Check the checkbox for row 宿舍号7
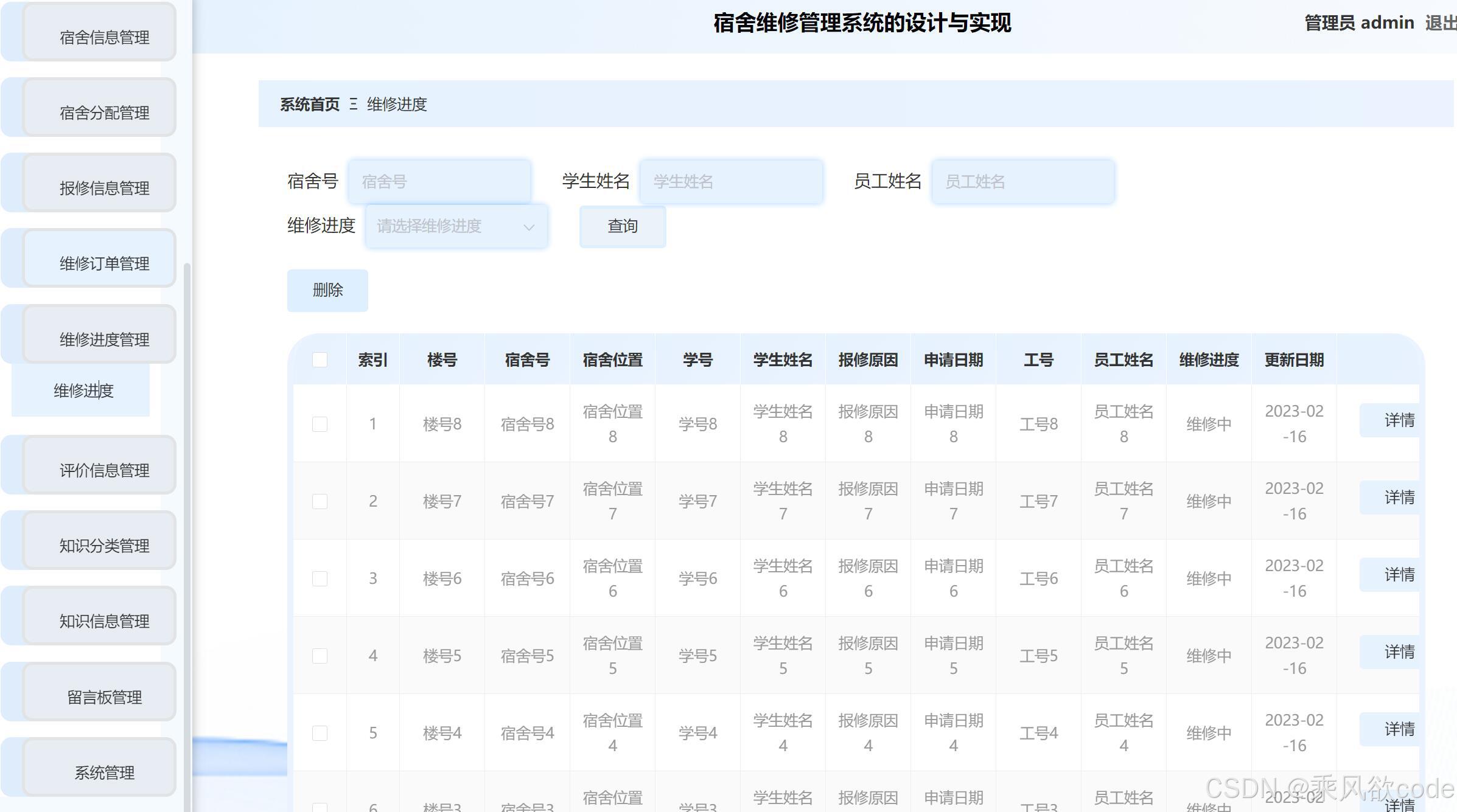The width and height of the screenshot is (1457, 812). tap(319, 501)
